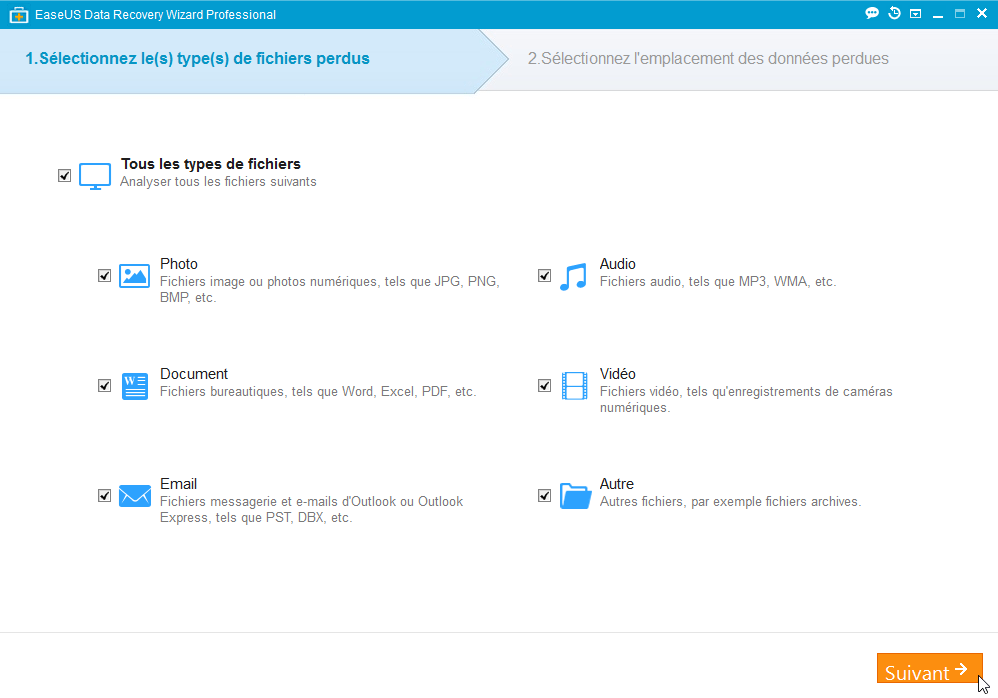Click the monitor icon for all file types

click(x=95, y=176)
